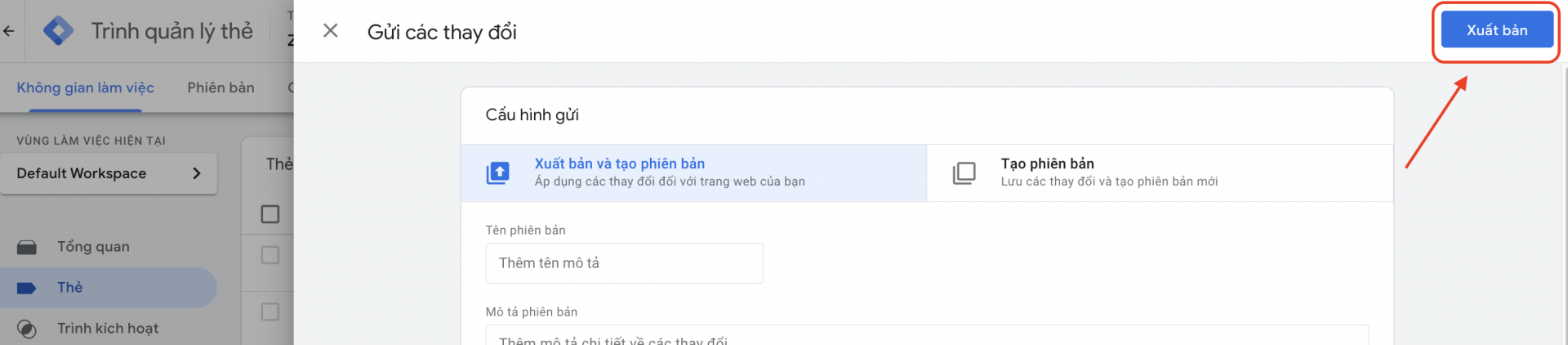
Task: Expand the Default Workspace selector
Action: 109,173
